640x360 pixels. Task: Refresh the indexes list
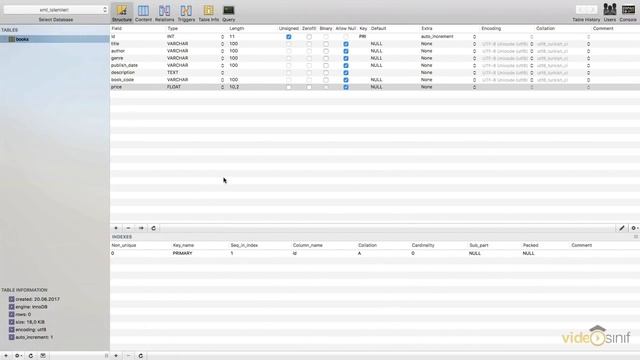pyautogui.click(x=141, y=356)
